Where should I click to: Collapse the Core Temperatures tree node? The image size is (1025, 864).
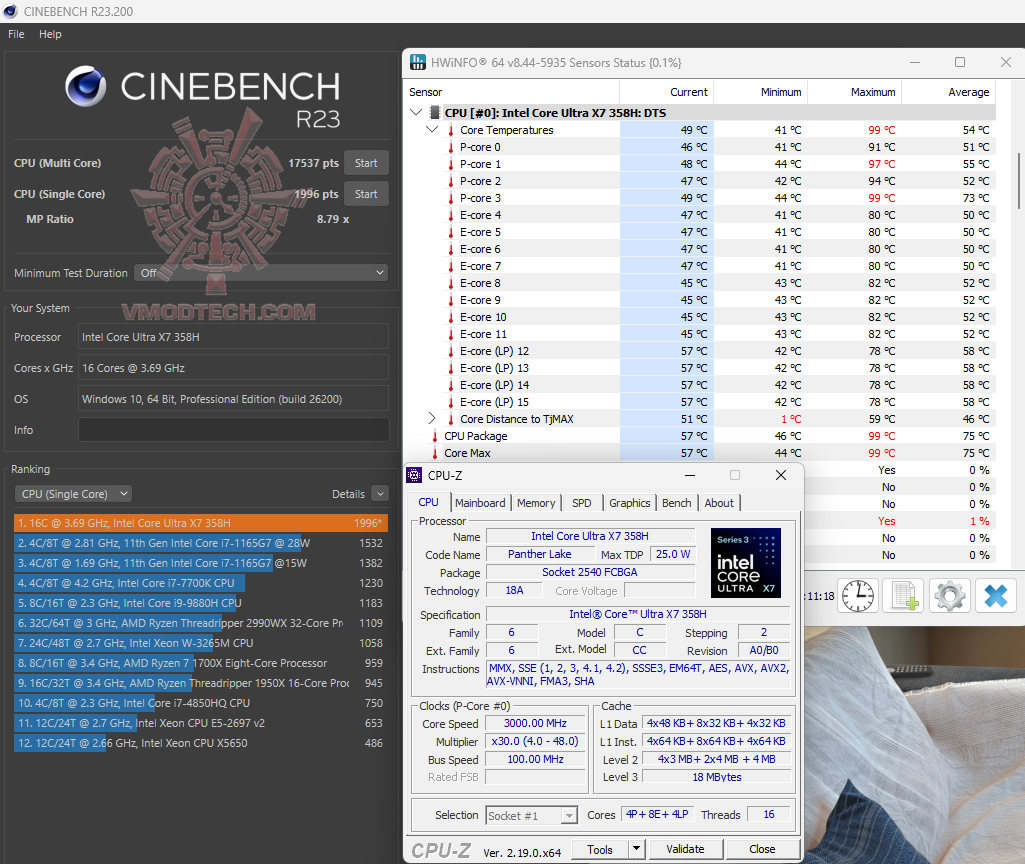tap(431, 129)
